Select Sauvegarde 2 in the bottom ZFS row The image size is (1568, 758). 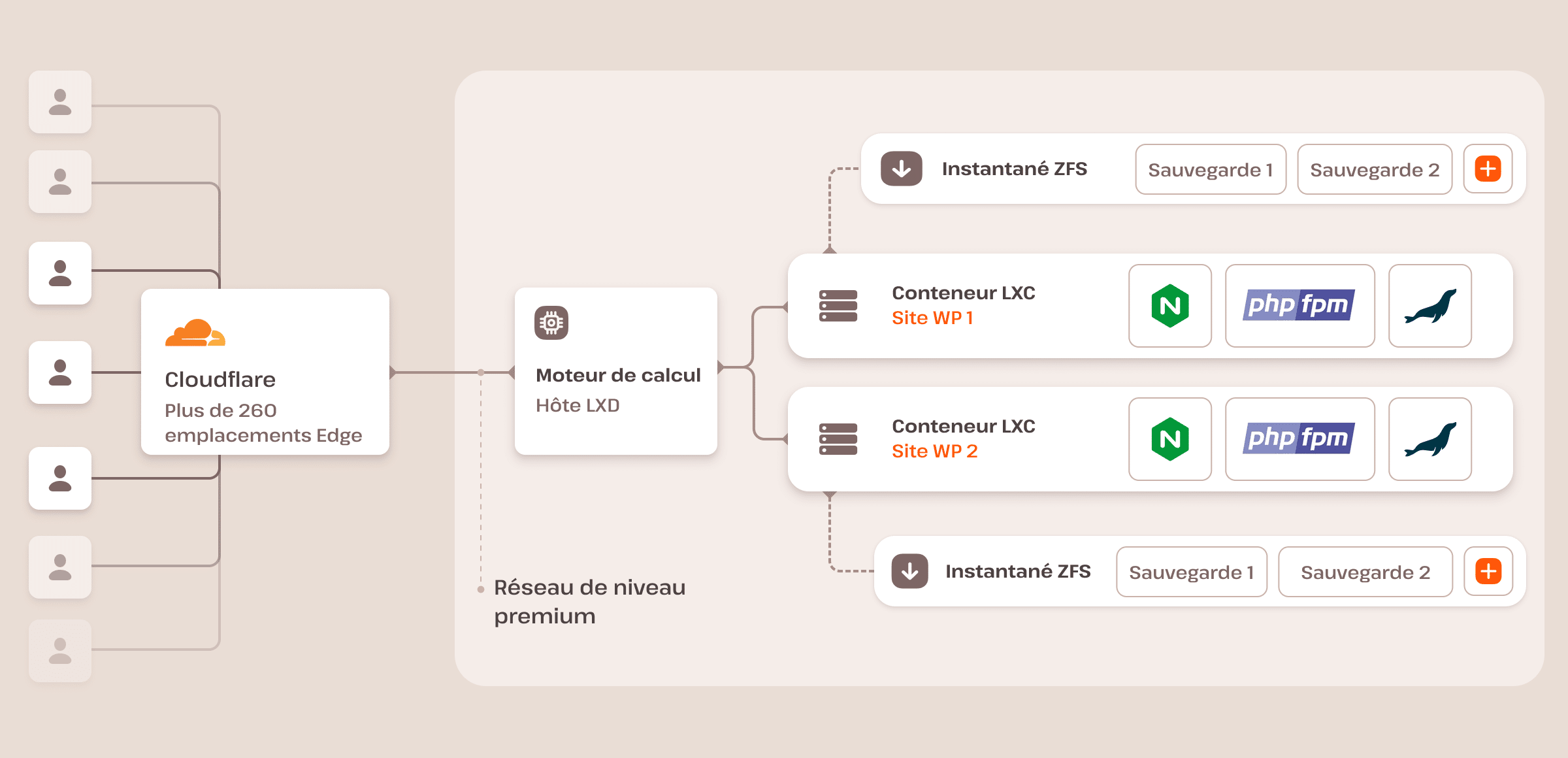[x=1365, y=572]
